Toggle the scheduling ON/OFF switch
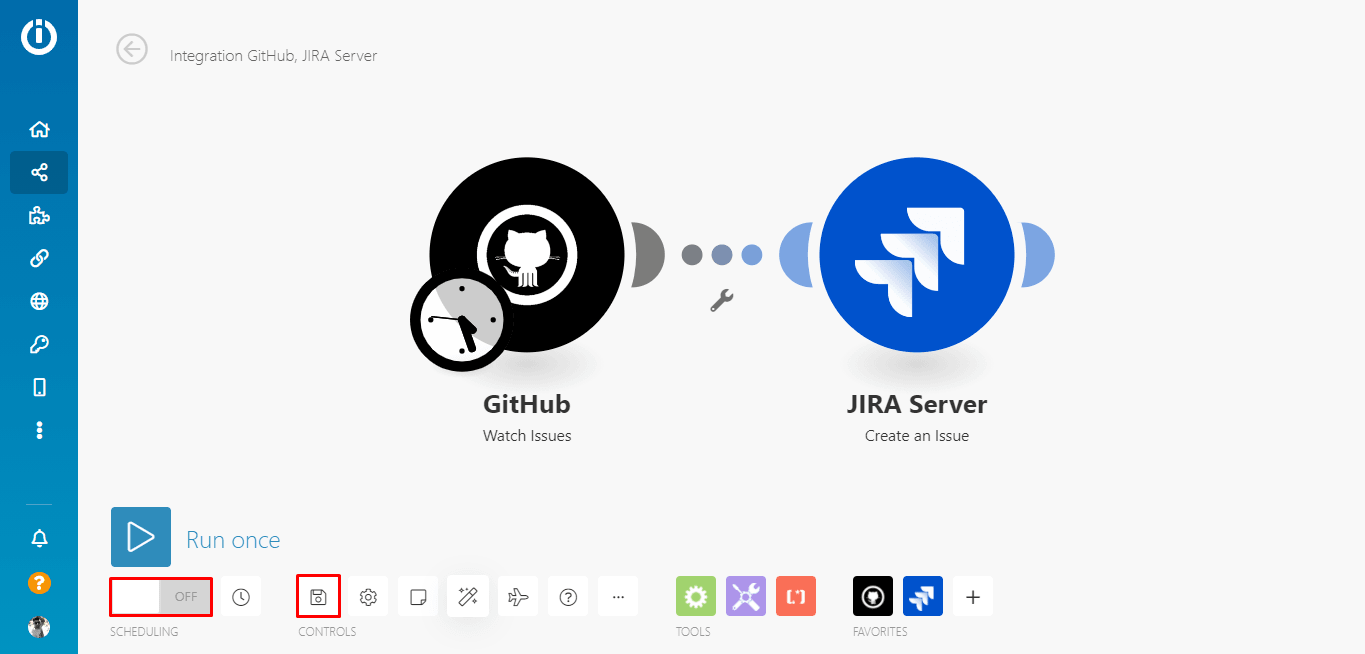Screen dimensions: 1365x654 [161, 597]
